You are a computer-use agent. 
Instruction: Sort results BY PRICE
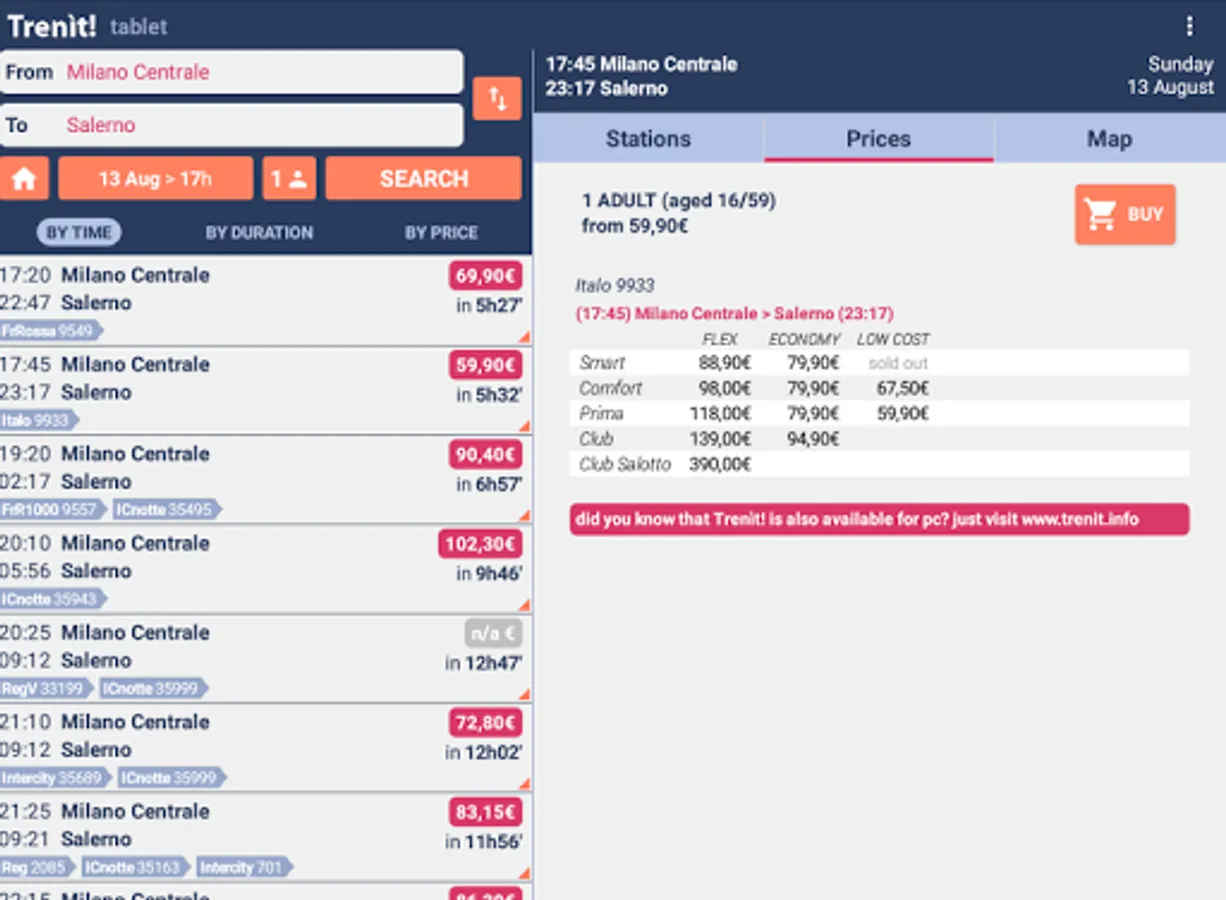coord(441,233)
